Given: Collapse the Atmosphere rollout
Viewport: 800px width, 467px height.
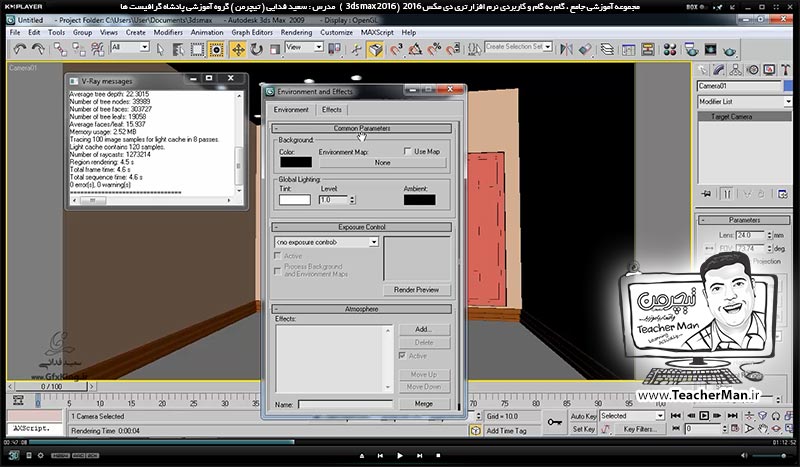Looking at the screenshot, I should pyautogui.click(x=362, y=309).
